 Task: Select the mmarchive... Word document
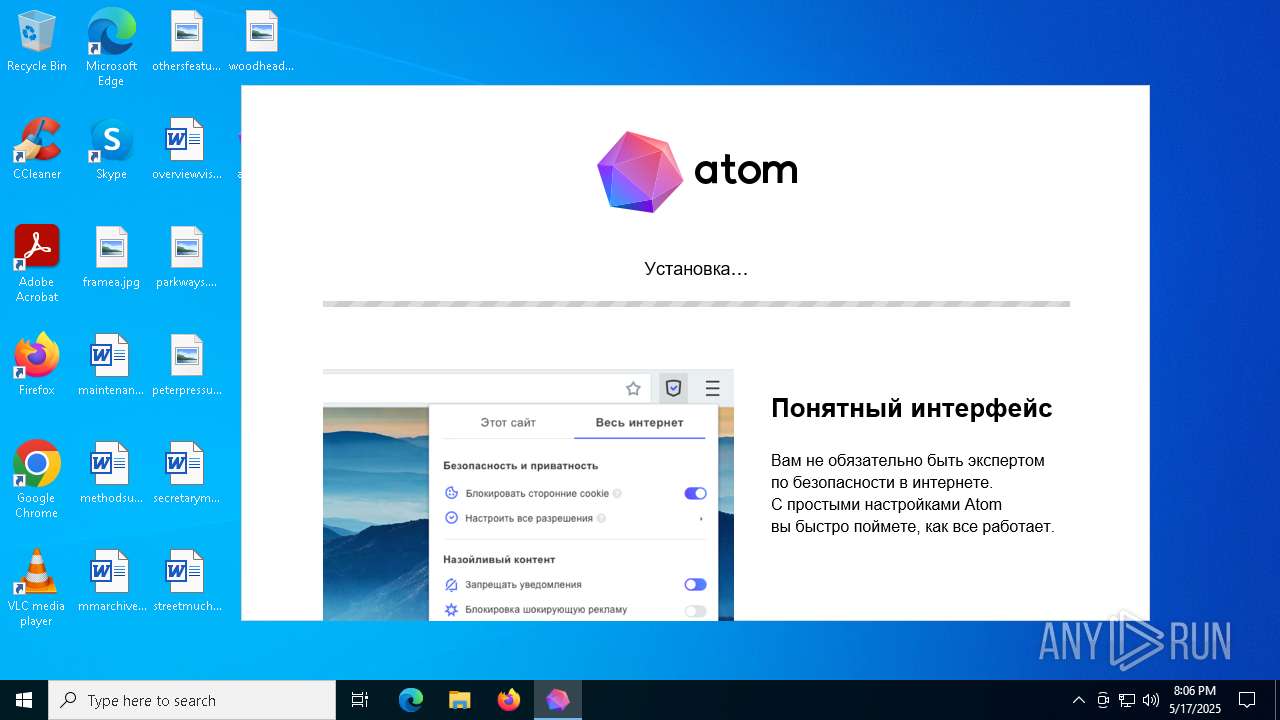tap(111, 582)
